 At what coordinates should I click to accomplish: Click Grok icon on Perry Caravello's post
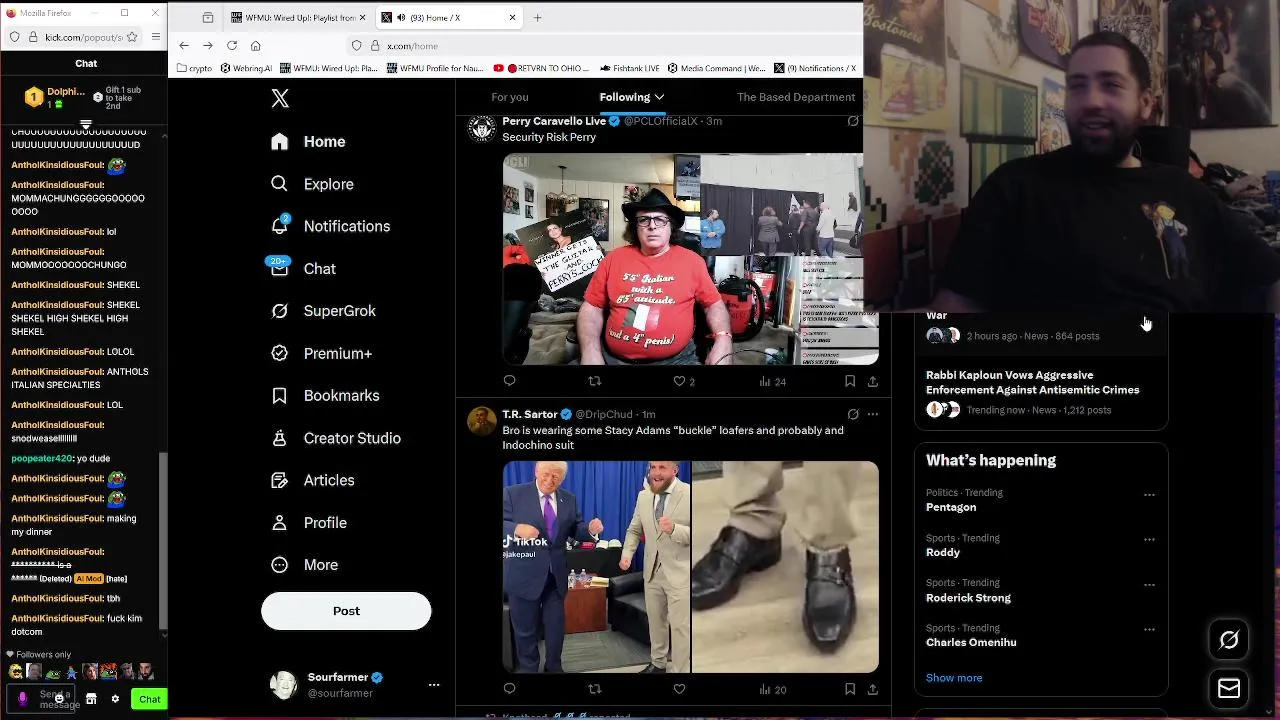pos(853,121)
